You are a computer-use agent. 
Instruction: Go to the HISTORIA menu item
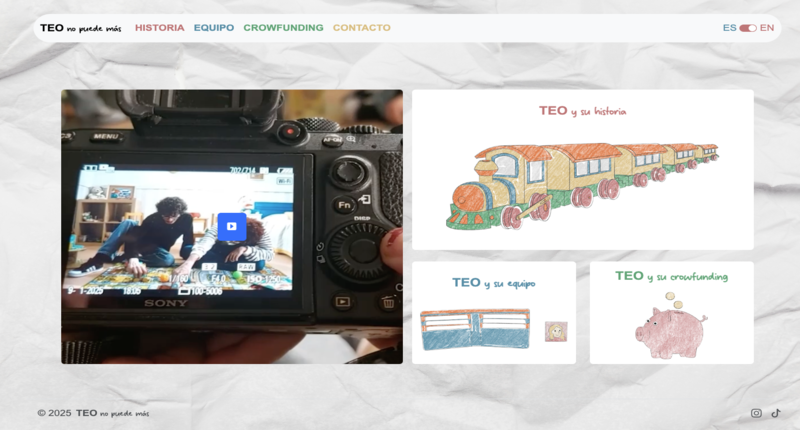pyautogui.click(x=159, y=28)
